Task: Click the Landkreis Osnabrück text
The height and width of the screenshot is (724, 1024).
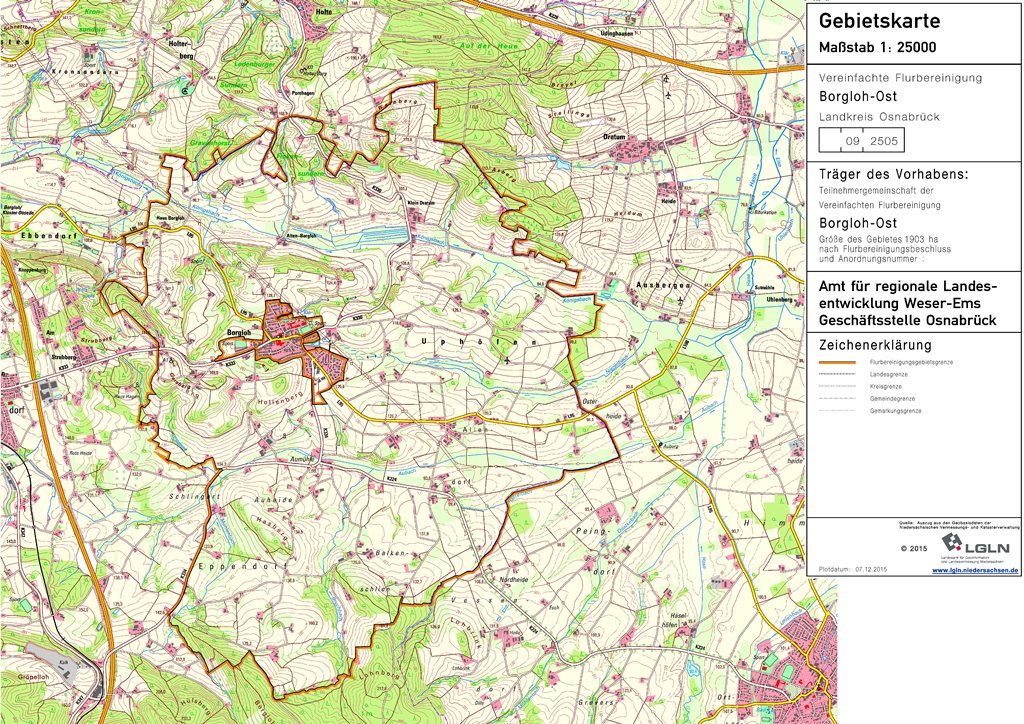Action: point(879,117)
